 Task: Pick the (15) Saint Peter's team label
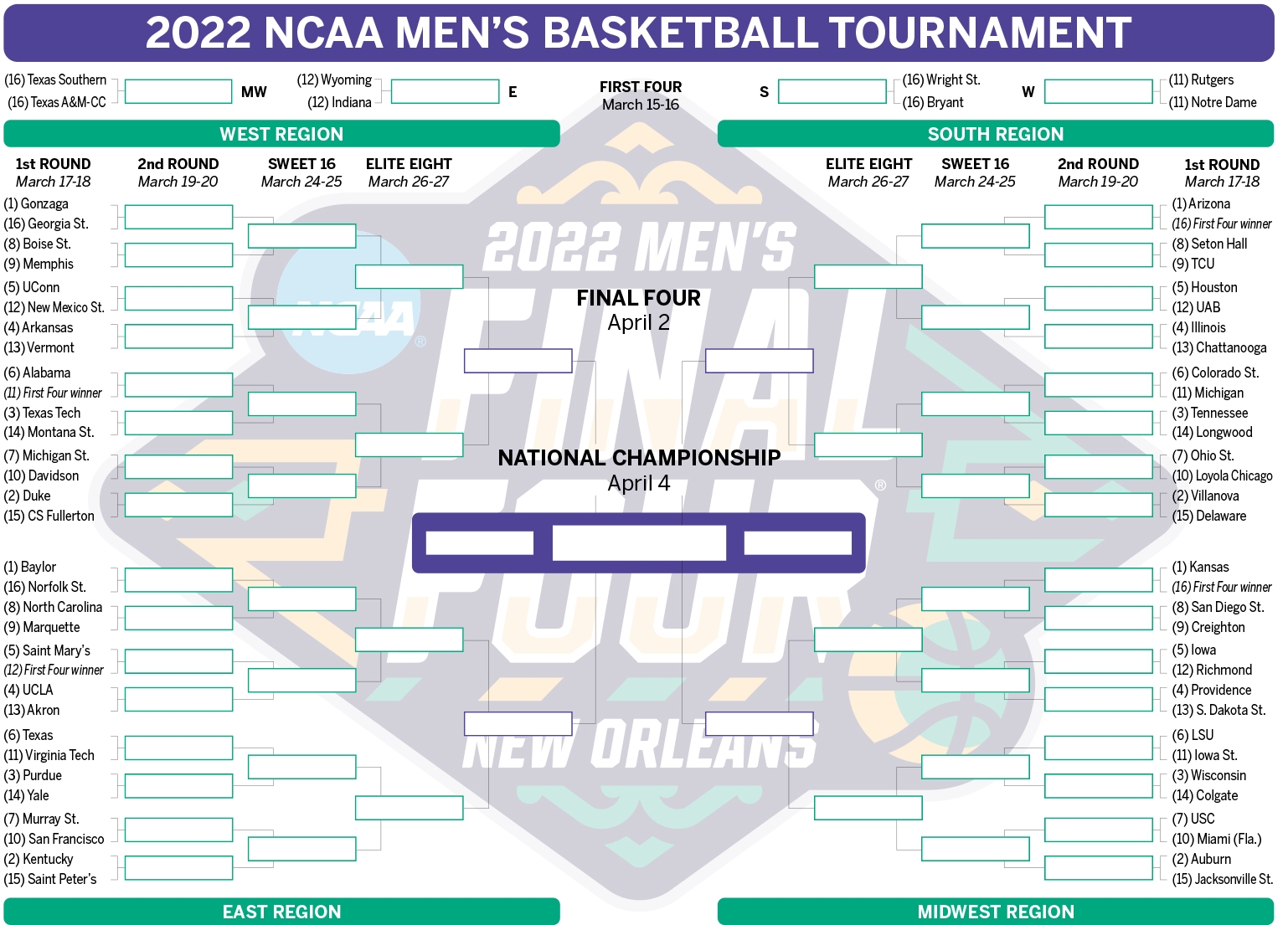pos(50,879)
